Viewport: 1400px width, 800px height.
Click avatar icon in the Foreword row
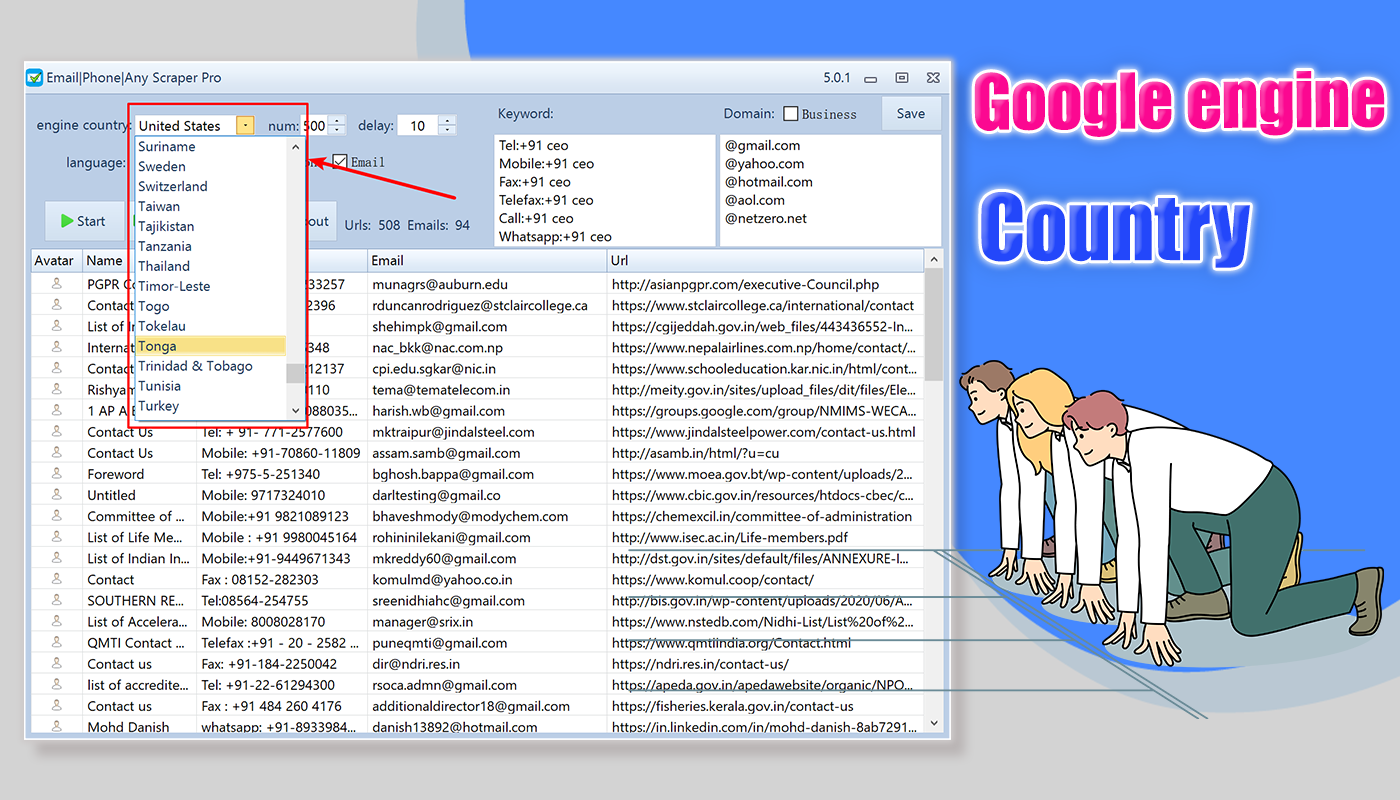click(57, 474)
